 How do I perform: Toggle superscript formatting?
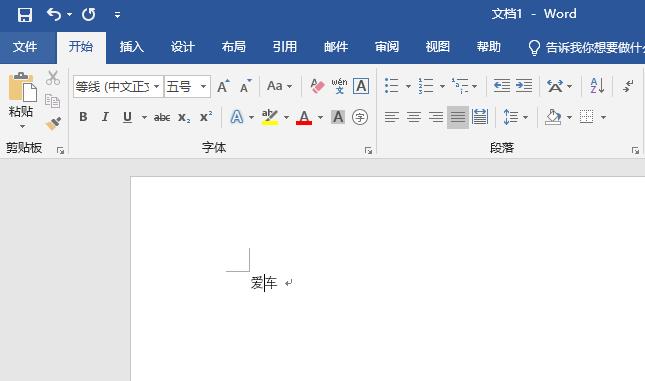[206, 117]
